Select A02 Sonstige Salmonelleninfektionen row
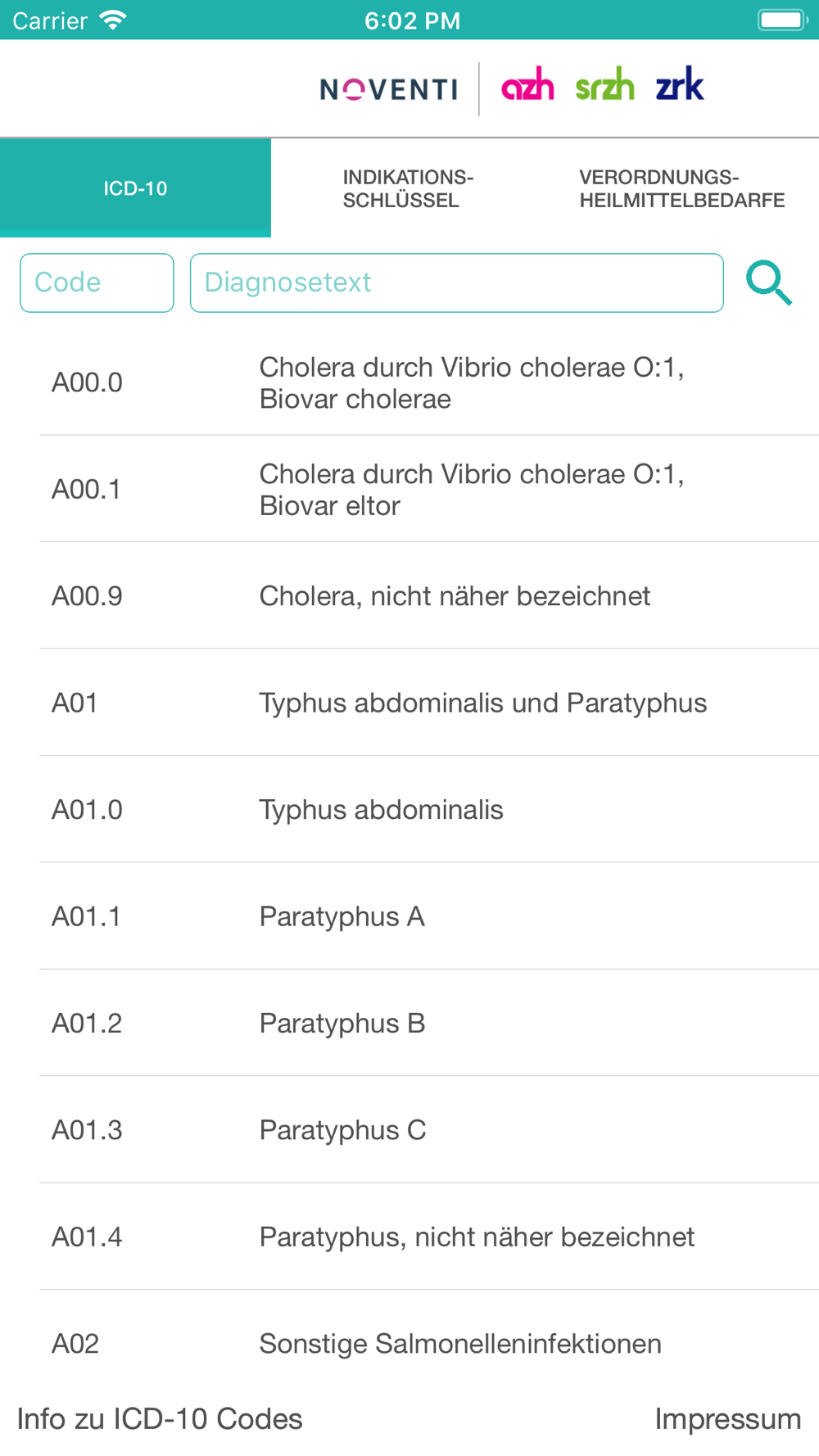 (x=429, y=1343)
